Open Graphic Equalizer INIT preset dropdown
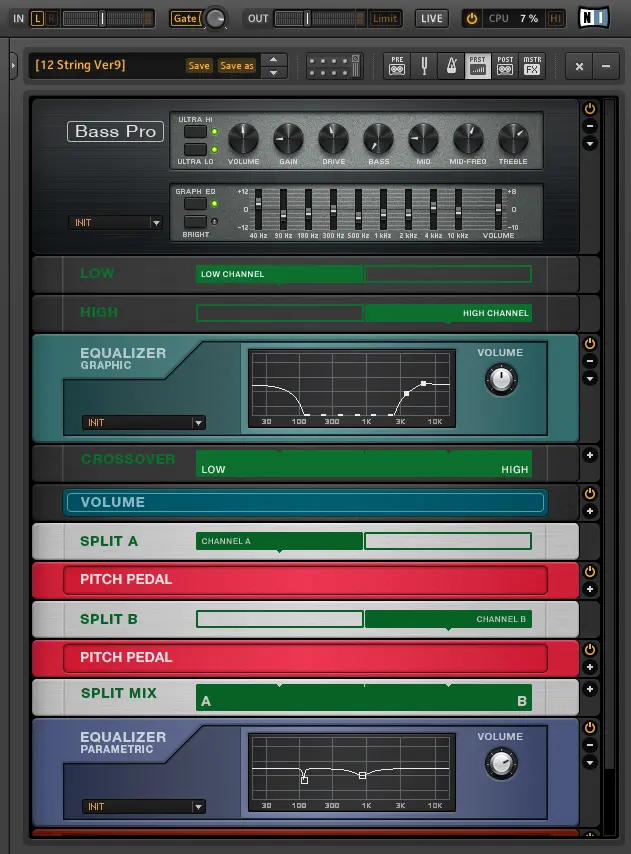This screenshot has height=854, width=631. [x=144, y=423]
